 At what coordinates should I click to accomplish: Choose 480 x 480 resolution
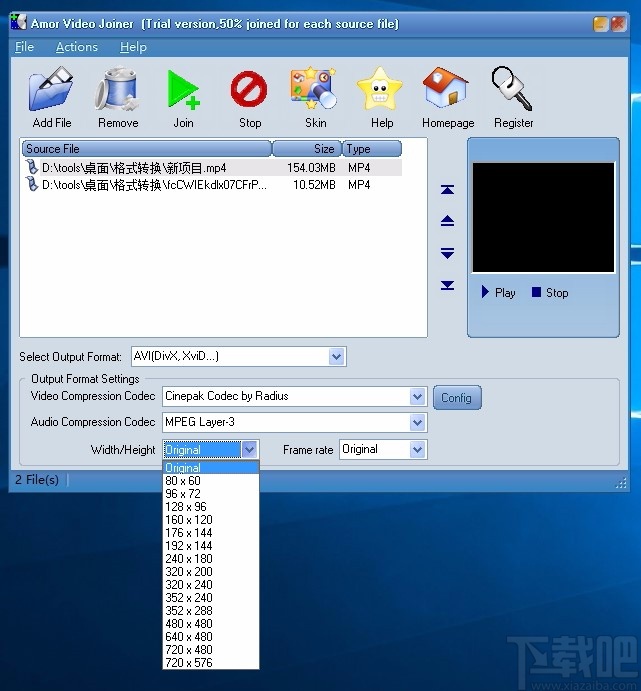[x=211, y=624]
